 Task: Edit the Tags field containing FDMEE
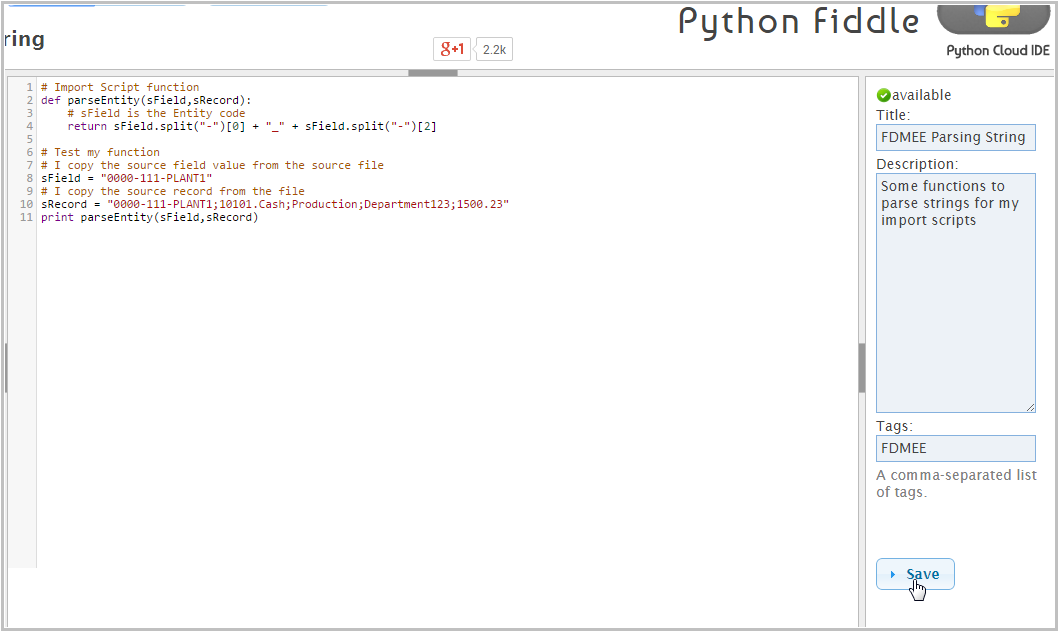coord(956,448)
